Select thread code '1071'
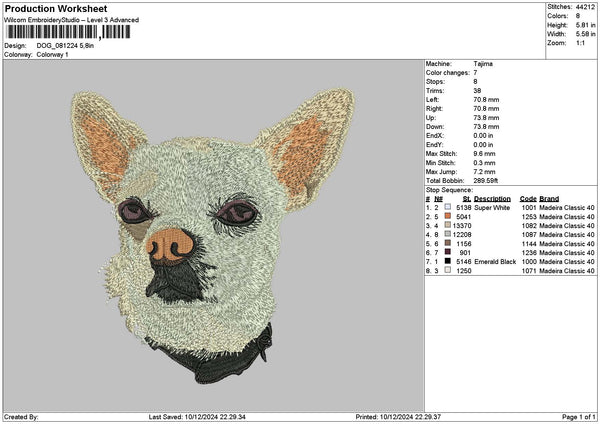600x424 pixels. [529, 271]
